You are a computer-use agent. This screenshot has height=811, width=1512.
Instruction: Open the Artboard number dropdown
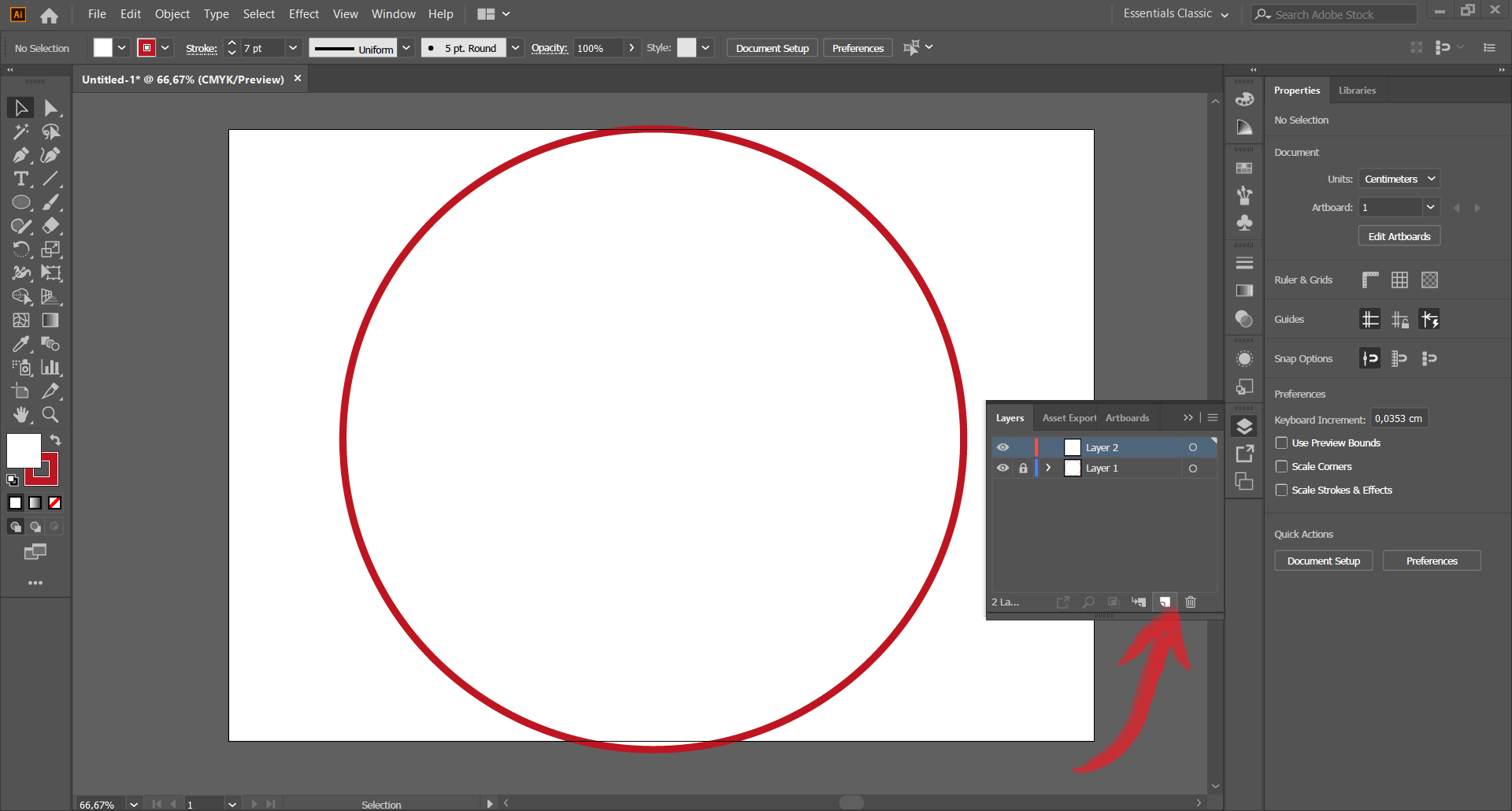pyautogui.click(x=1431, y=208)
